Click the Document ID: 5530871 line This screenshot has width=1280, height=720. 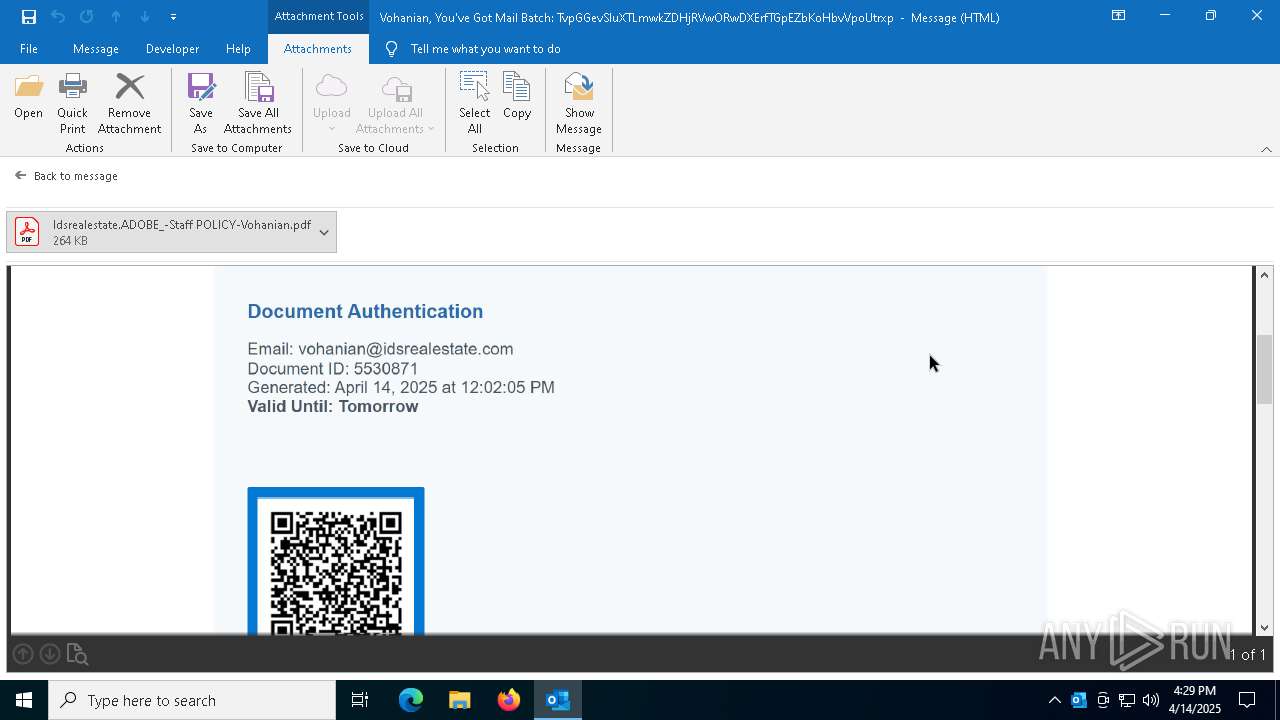[333, 368]
